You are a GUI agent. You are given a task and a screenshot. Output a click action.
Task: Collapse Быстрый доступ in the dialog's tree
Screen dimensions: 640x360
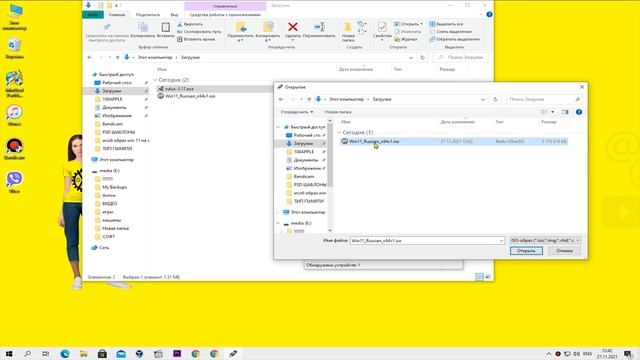click(278, 127)
